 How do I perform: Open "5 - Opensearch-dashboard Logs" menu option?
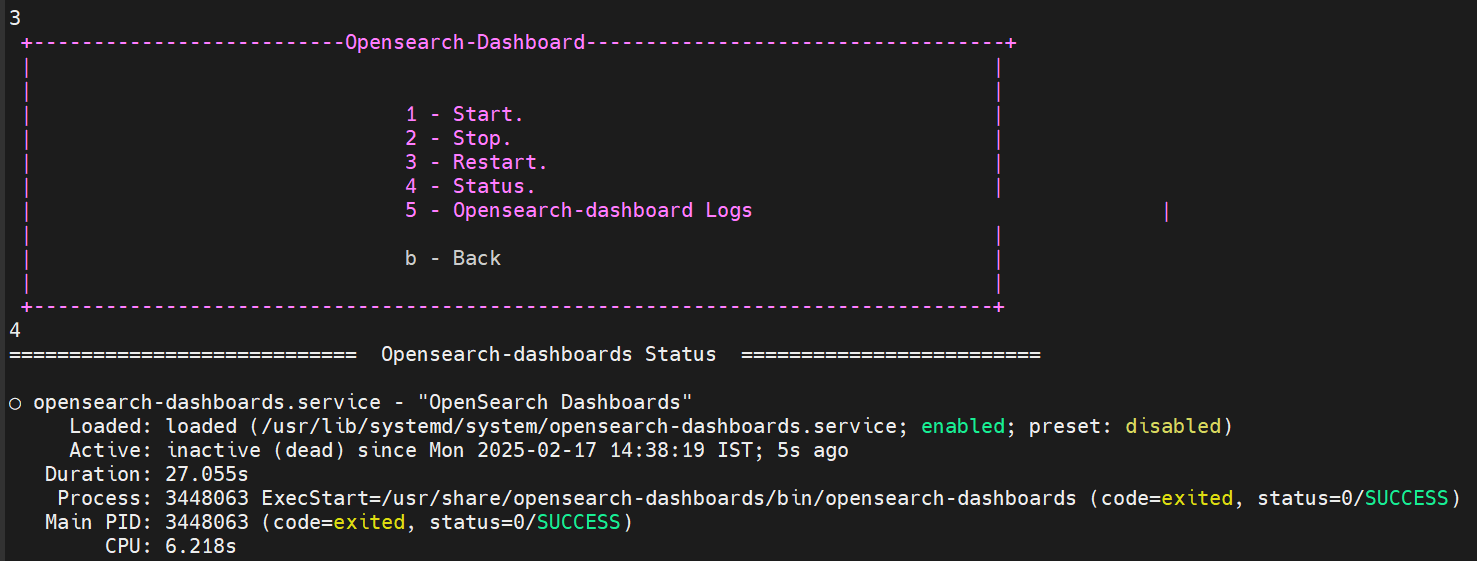(x=578, y=210)
